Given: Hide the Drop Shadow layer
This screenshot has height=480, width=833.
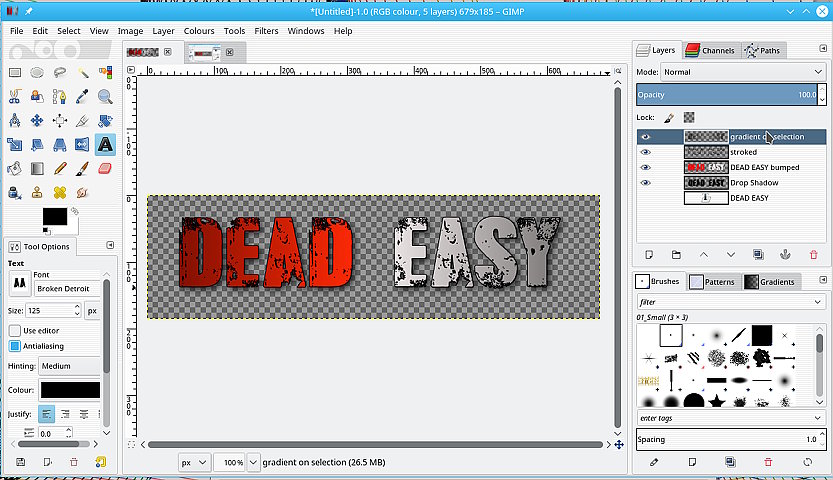Looking at the screenshot, I should [645, 183].
